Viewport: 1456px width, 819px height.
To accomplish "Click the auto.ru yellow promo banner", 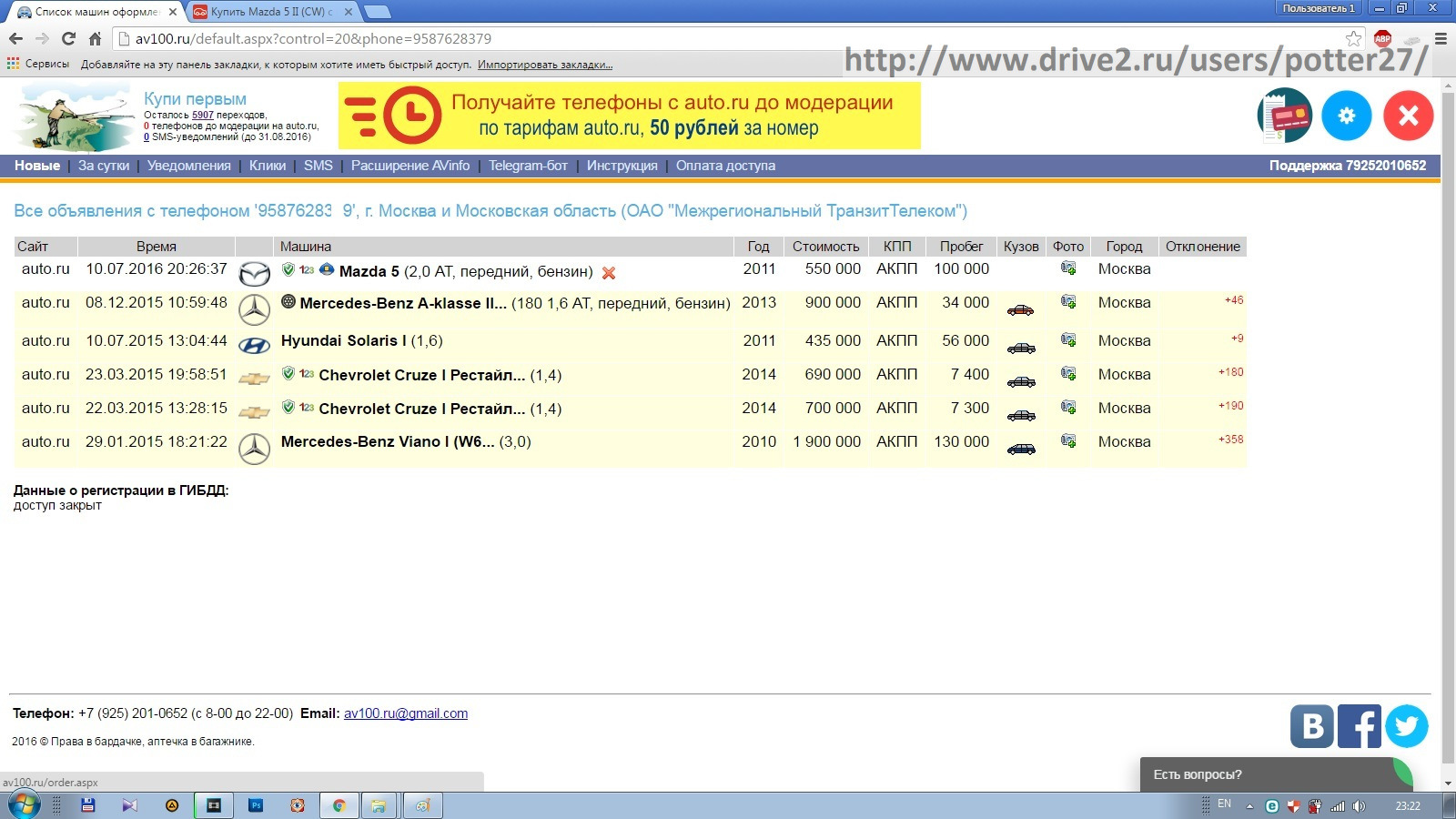I will click(630, 116).
